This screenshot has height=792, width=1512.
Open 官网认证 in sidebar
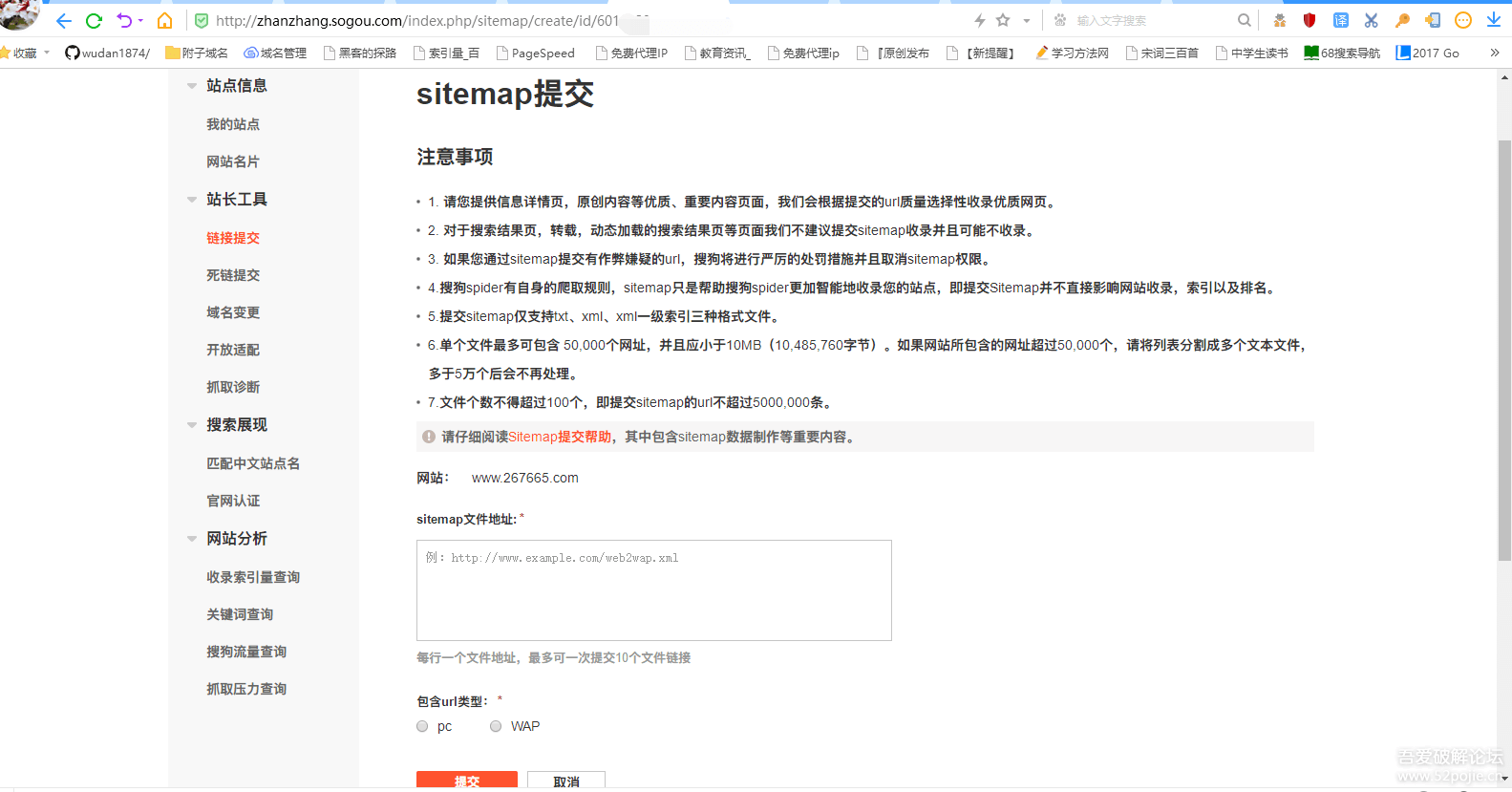(233, 501)
